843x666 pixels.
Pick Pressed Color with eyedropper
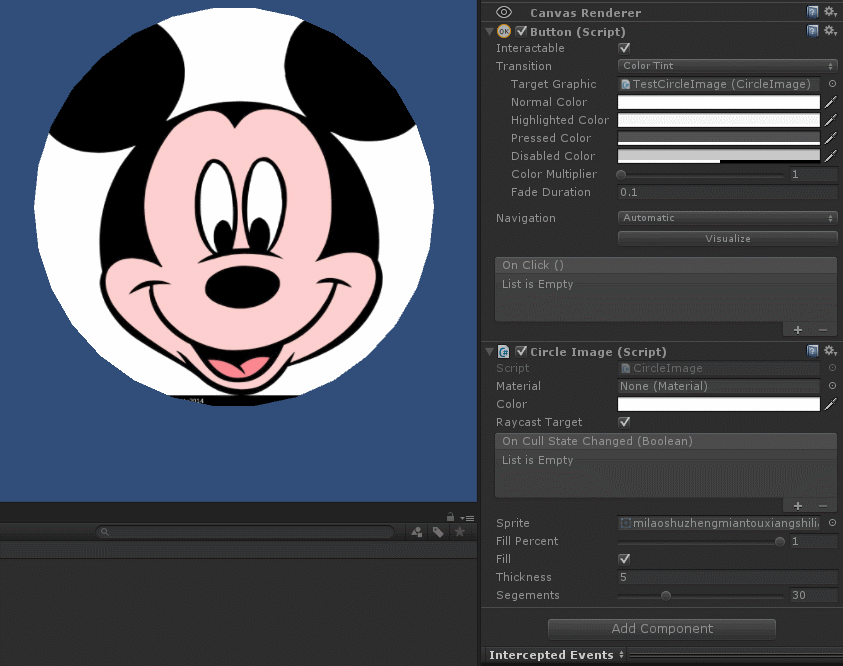831,138
